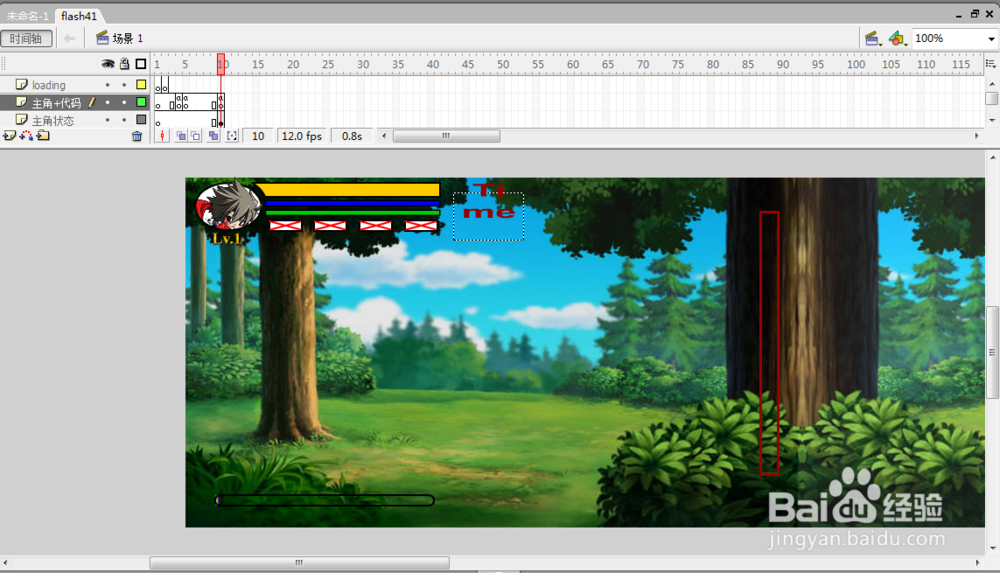The height and width of the screenshot is (573, 1000).
Task: Click the timeline horizontal scrollbar thumb
Action: pyautogui.click(x=446, y=136)
